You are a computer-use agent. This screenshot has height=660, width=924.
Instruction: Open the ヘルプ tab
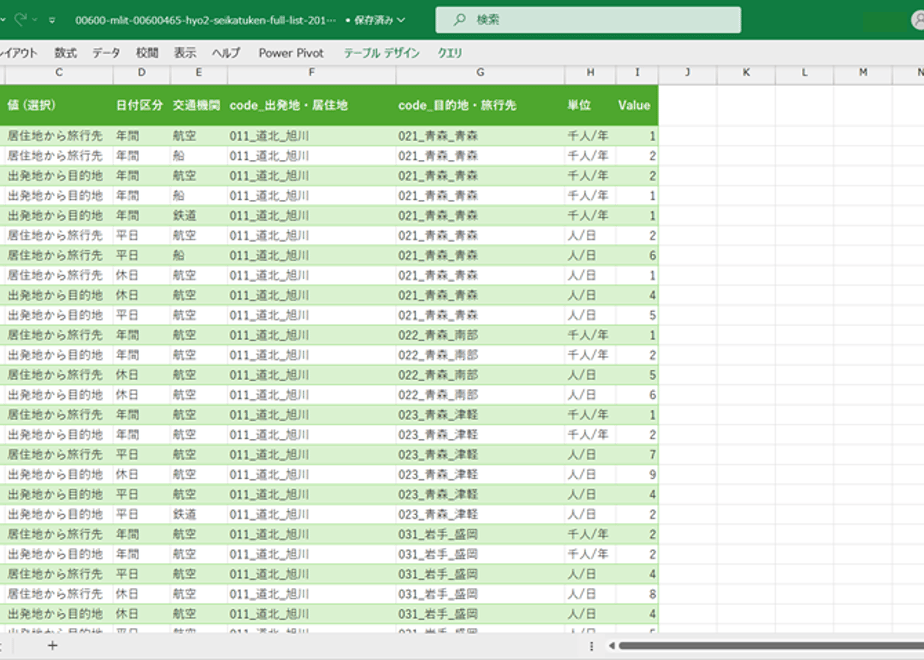tap(226, 53)
